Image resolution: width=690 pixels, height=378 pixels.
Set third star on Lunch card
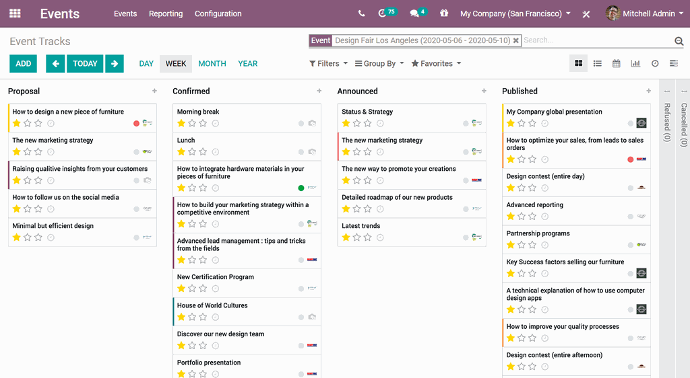point(203,152)
